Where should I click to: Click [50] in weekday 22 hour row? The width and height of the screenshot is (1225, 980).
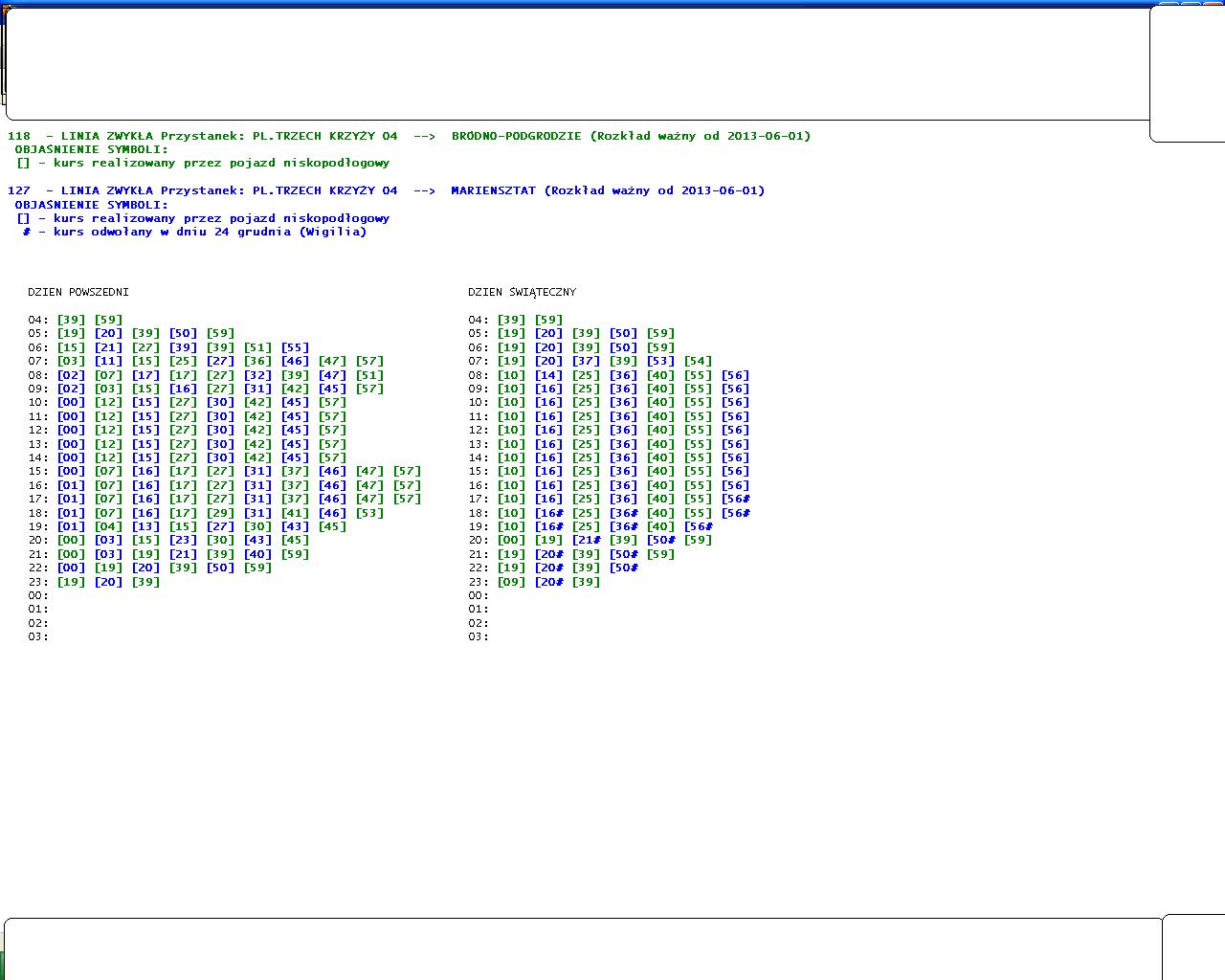(221, 568)
